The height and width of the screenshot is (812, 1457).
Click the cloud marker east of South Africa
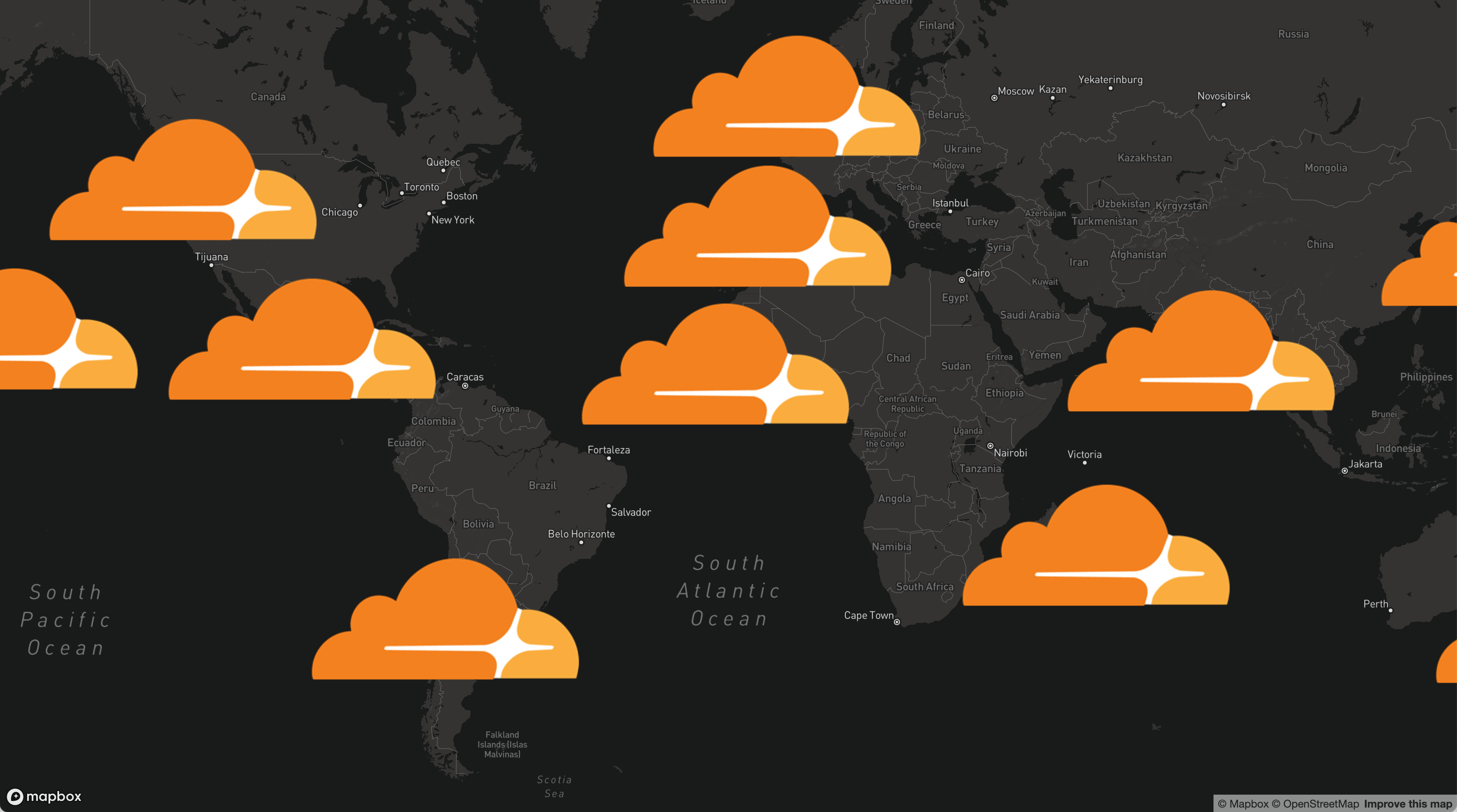(x=1096, y=545)
